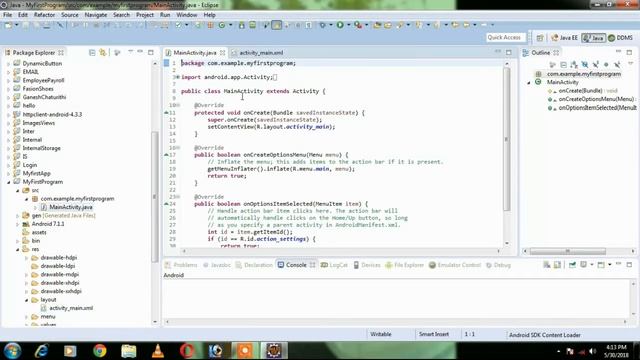Open the Window menu

187,15
